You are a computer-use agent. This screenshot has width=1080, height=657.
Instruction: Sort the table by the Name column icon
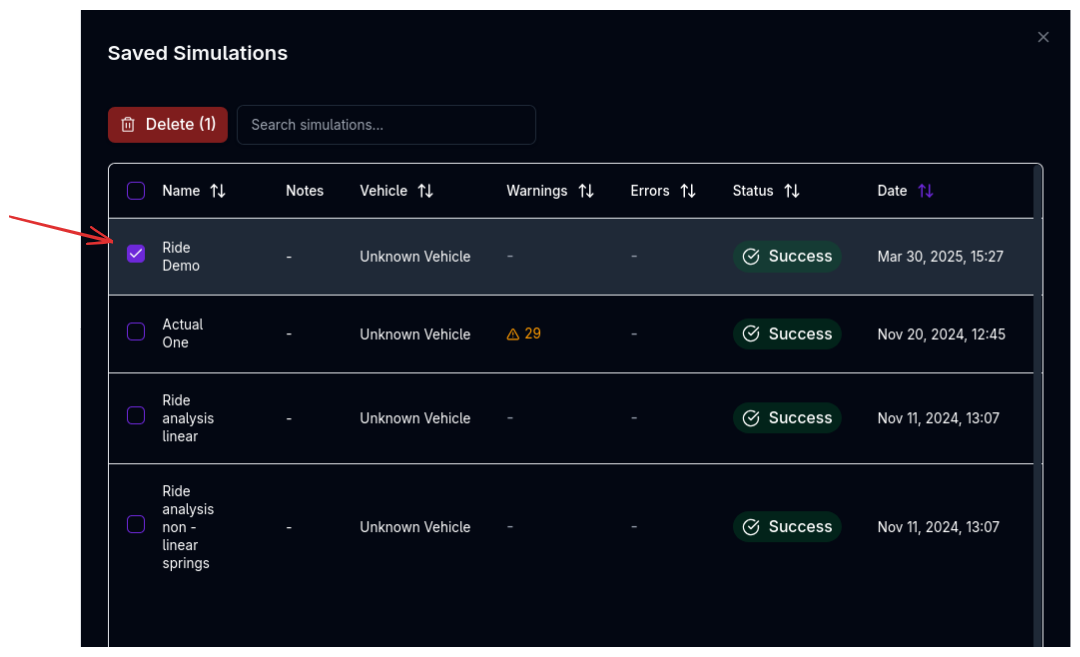[x=218, y=190]
